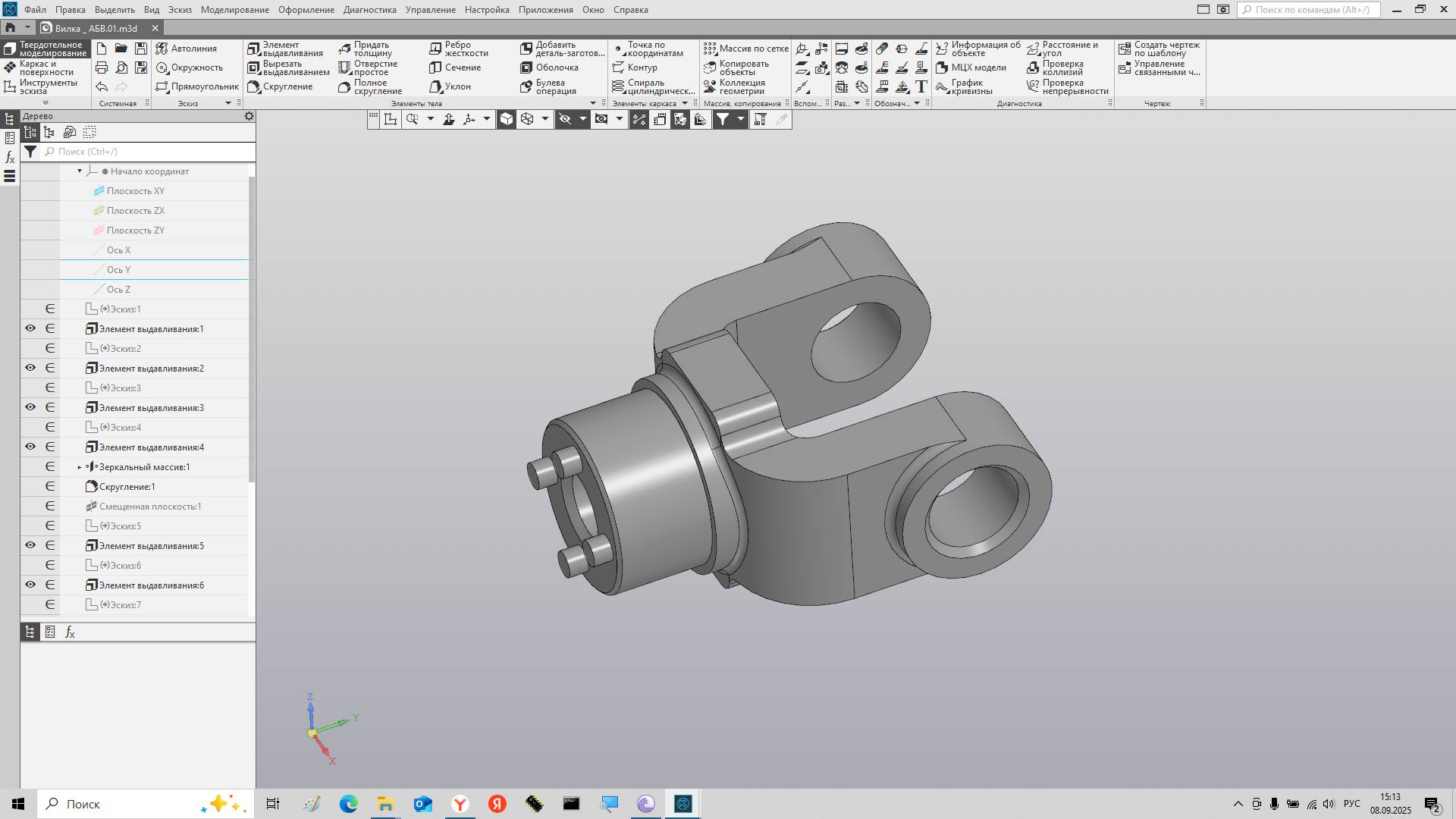This screenshot has height=819, width=1456.
Task: Hide Элемент выдавливания:1 using its eye icon
Action: click(30, 329)
